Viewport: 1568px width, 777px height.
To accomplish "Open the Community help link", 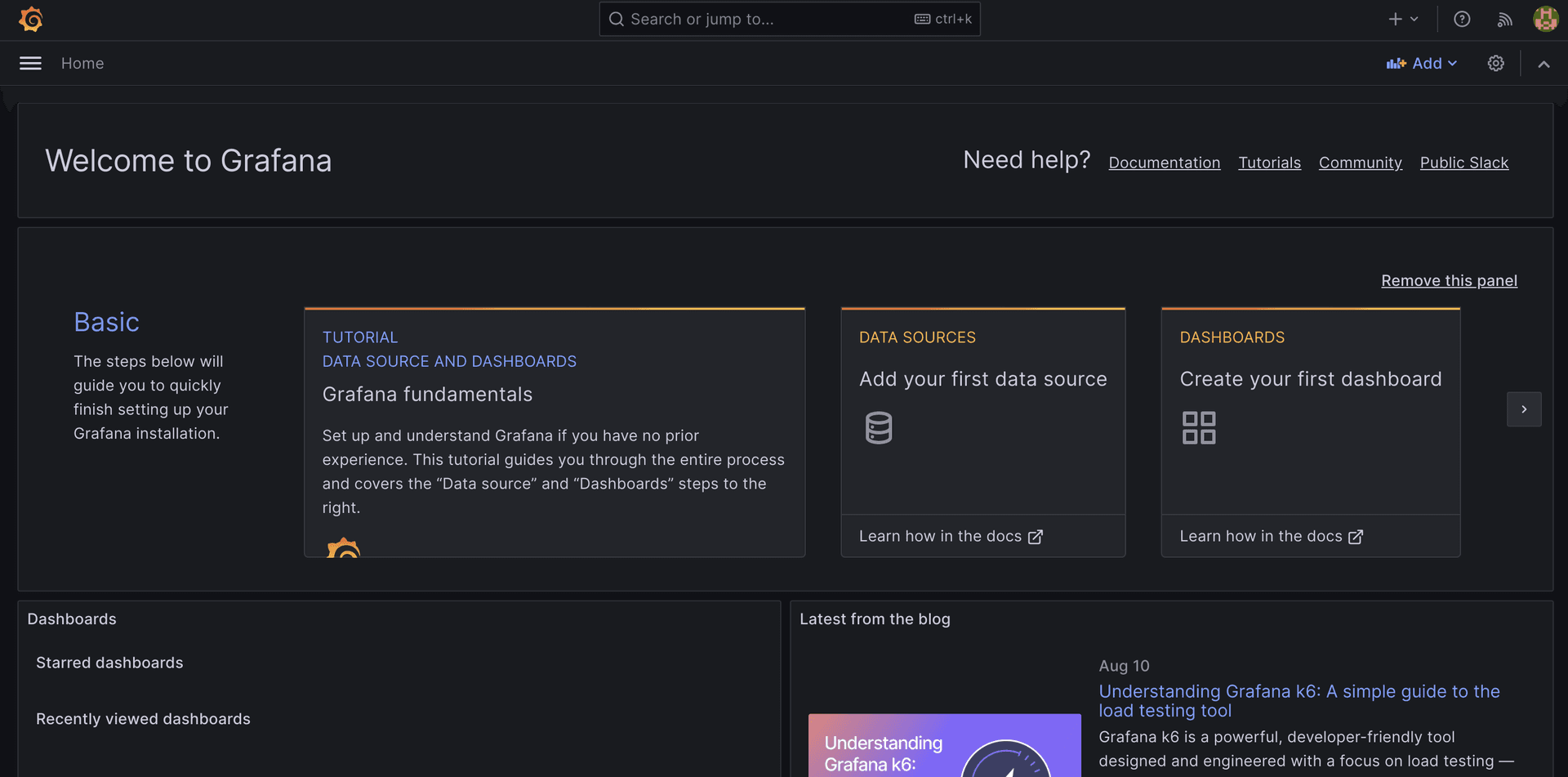I will (1360, 163).
